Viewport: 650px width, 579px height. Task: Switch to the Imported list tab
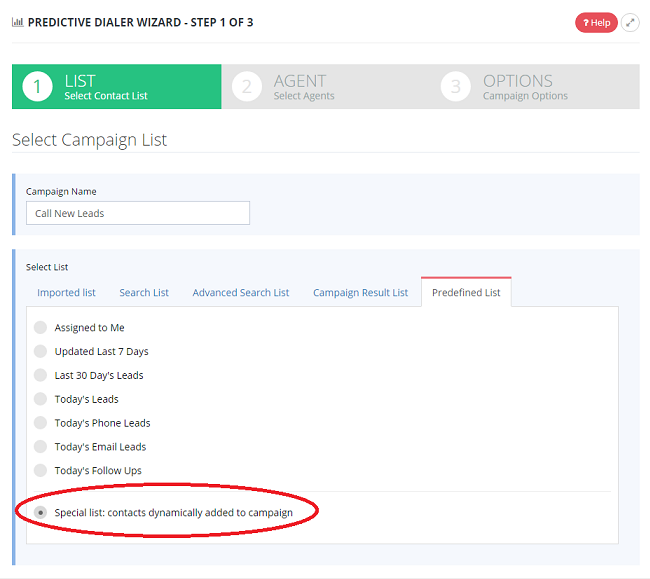(66, 293)
